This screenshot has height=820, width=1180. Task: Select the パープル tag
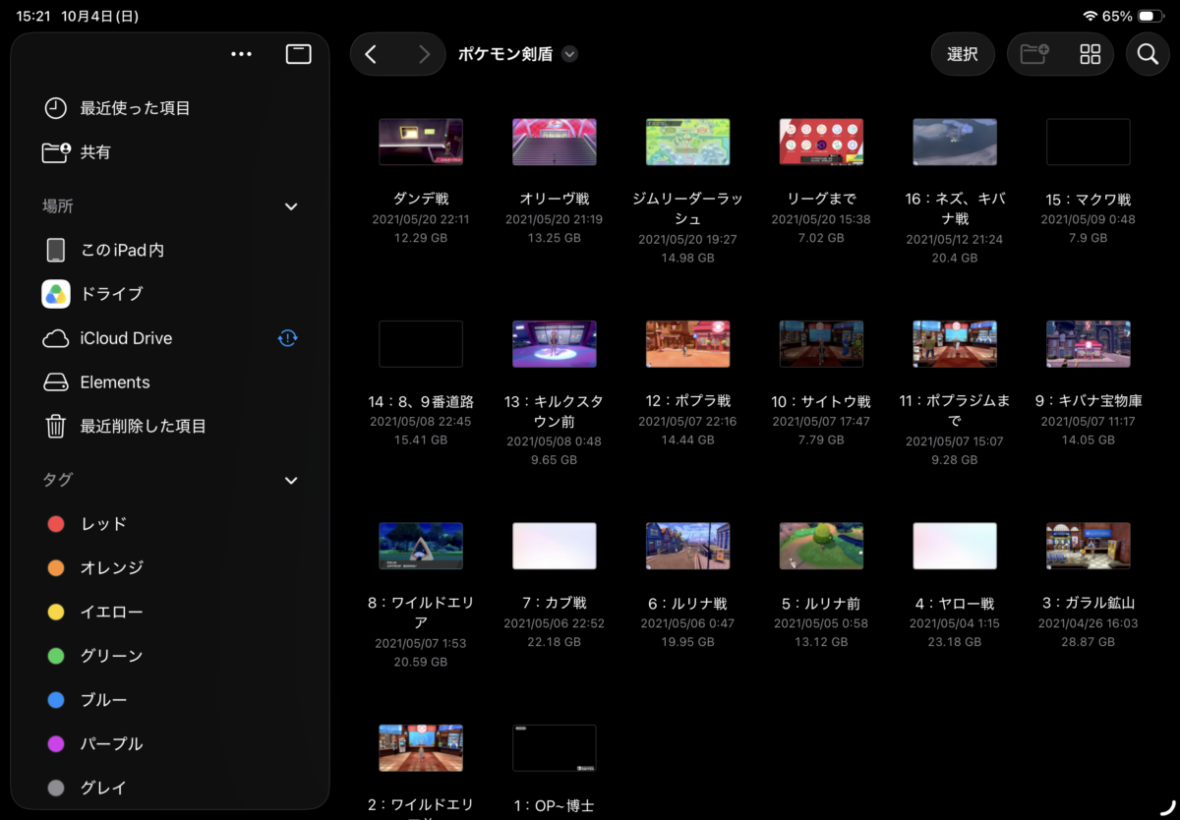[x=170, y=744]
